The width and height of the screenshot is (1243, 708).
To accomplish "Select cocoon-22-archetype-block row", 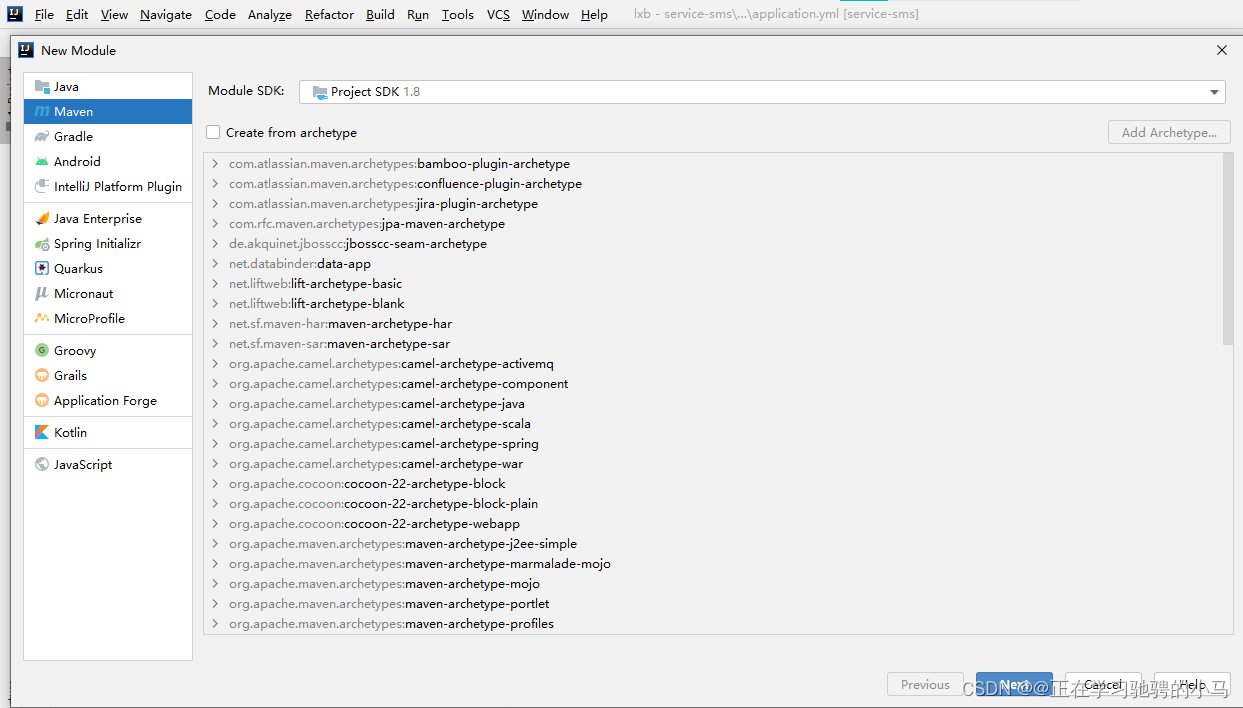I will tap(713, 483).
